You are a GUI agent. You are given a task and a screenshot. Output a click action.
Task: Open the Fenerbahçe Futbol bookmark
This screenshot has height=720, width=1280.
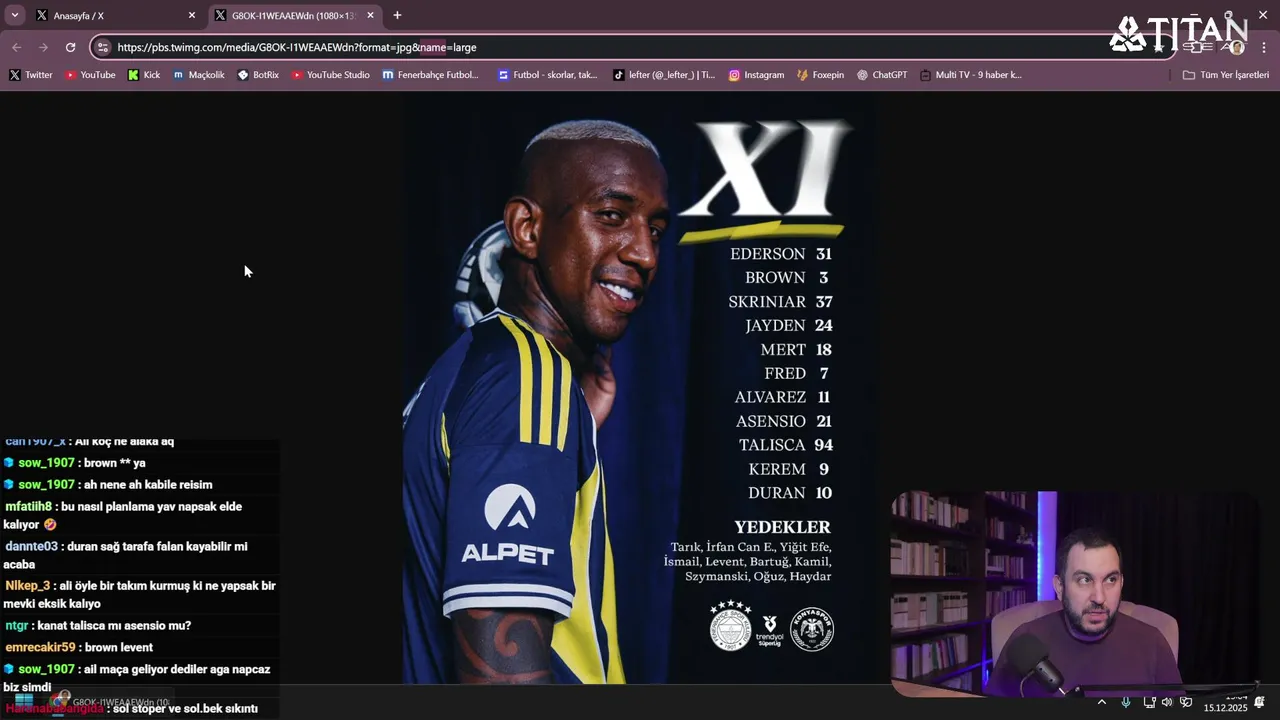(431, 75)
